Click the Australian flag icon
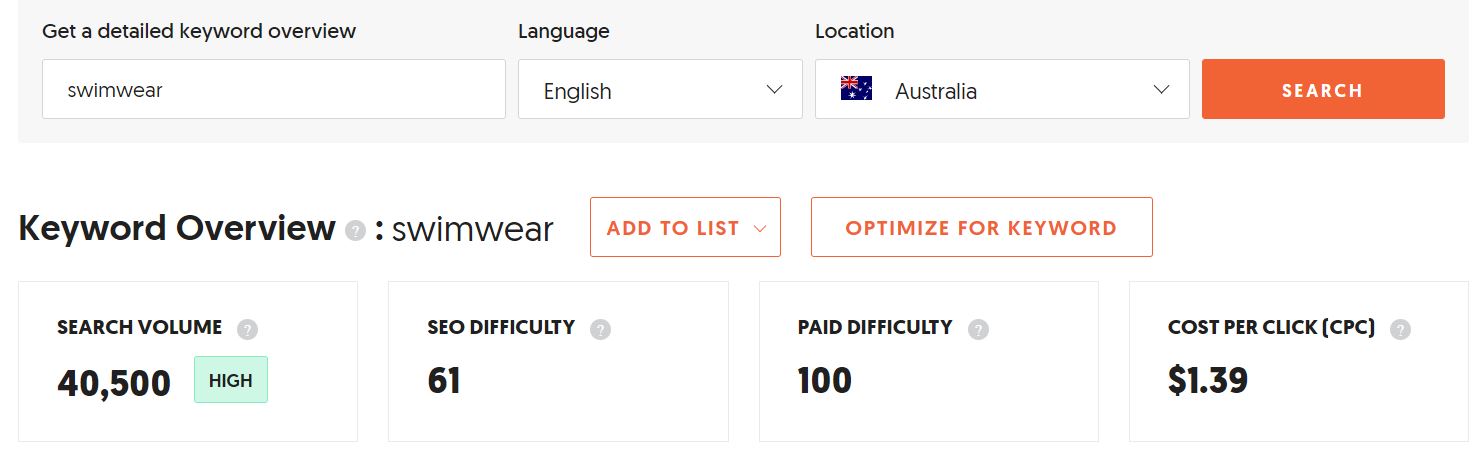 pyautogui.click(x=857, y=89)
